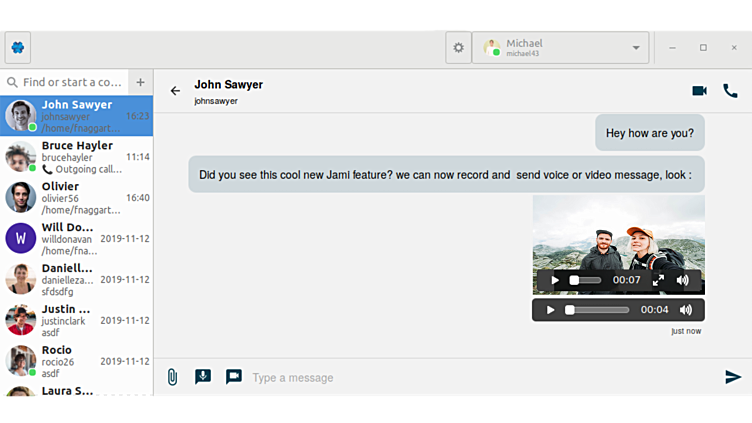Click the 'just now' timestamp
The image size is (752, 423).
click(686, 331)
